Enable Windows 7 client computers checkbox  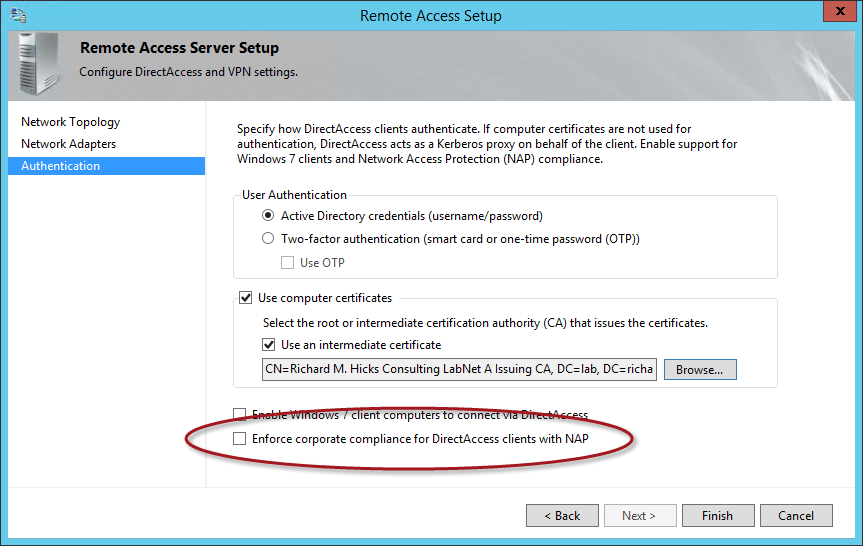pyautogui.click(x=239, y=414)
